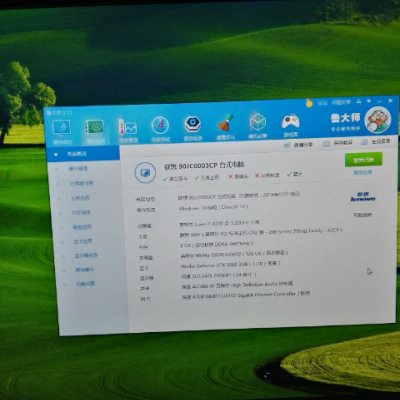
Task: Click the gold medal icon in title bar
Action: 309,103
